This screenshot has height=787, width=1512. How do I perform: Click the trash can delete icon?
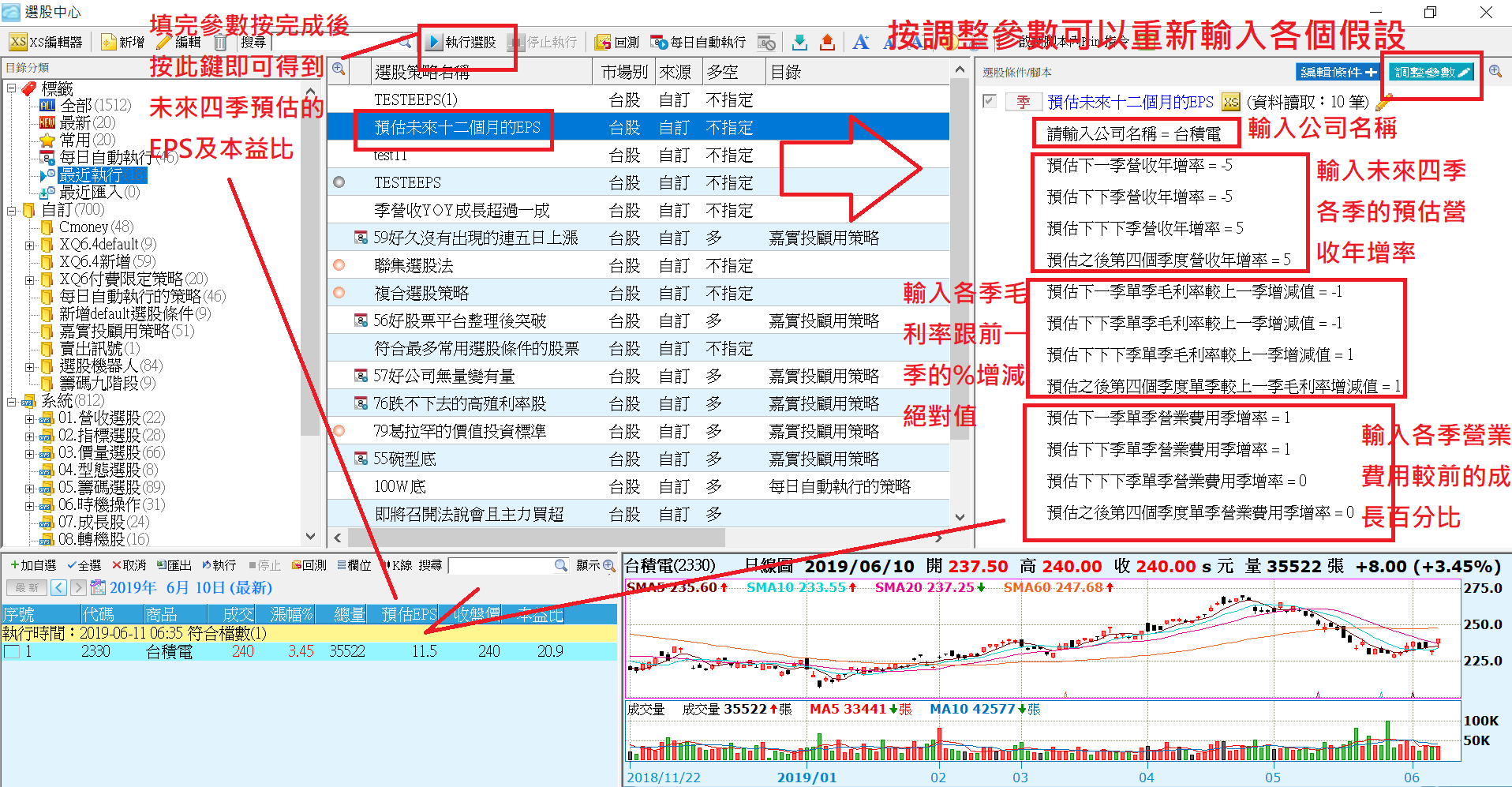[x=220, y=42]
